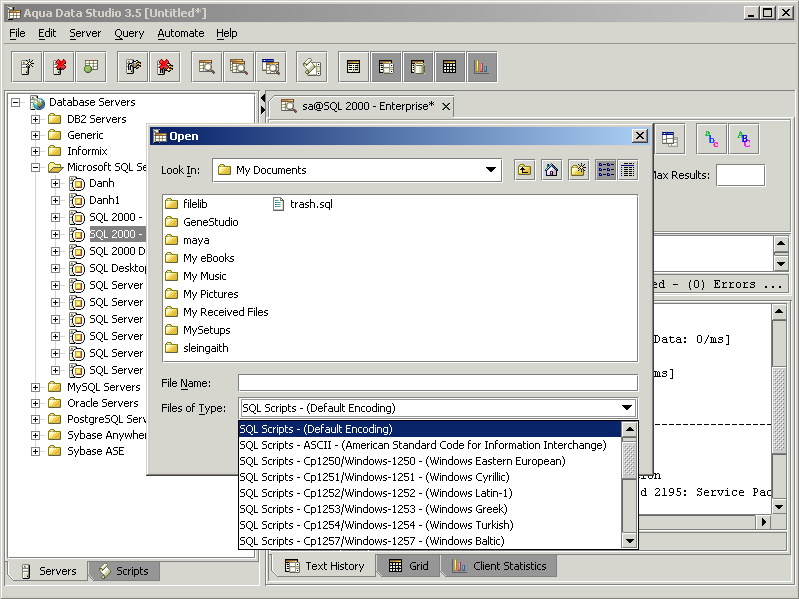Switch to the Text History tab

(325, 566)
